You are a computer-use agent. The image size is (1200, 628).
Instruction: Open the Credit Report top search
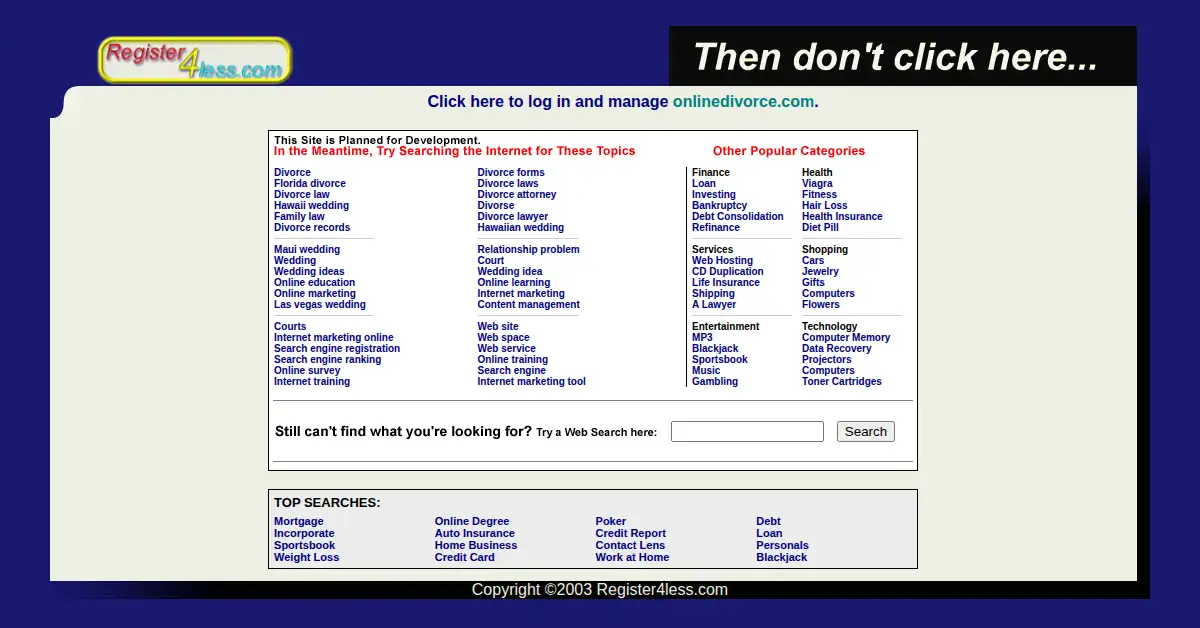pos(631,534)
